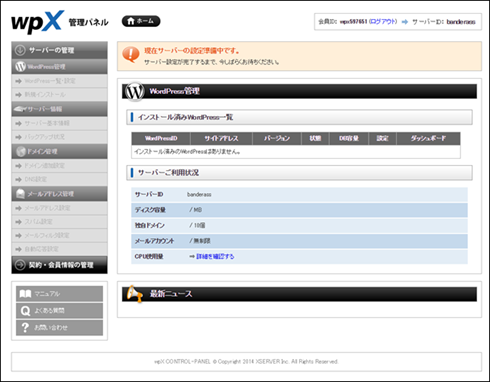Click the バージョン column header
Image resolution: width=490 pixels, height=382 pixels.
277,138
